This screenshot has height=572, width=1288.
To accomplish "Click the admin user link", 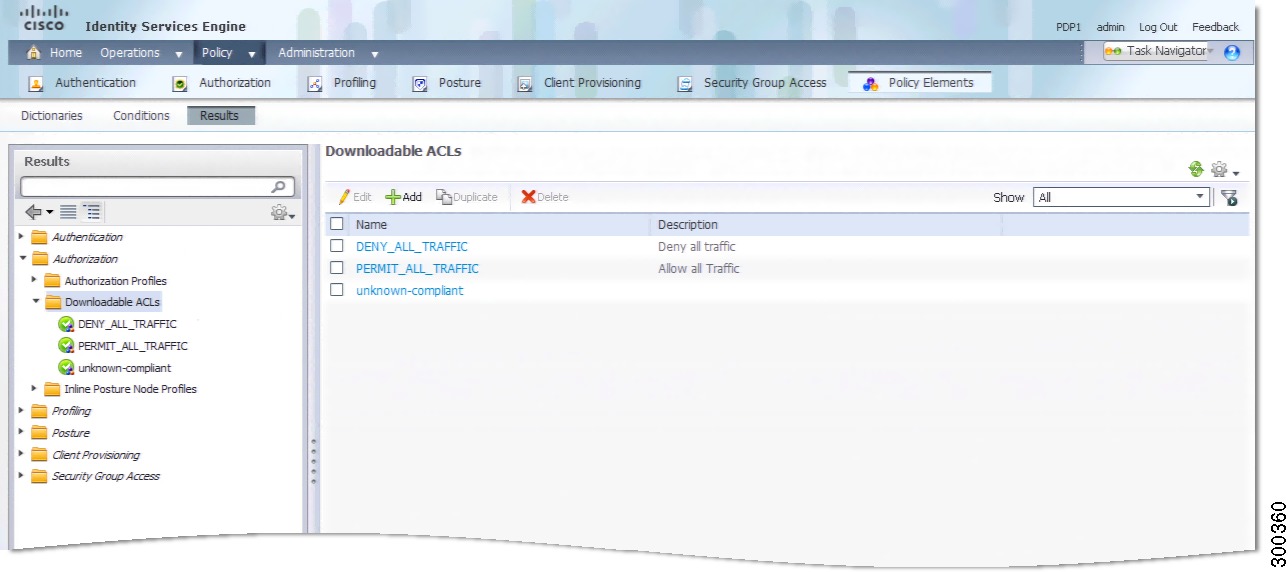I will (x=1110, y=27).
